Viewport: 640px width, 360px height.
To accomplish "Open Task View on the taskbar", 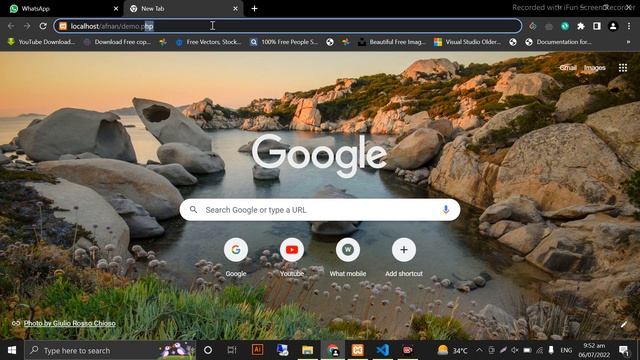I will click(x=232, y=350).
